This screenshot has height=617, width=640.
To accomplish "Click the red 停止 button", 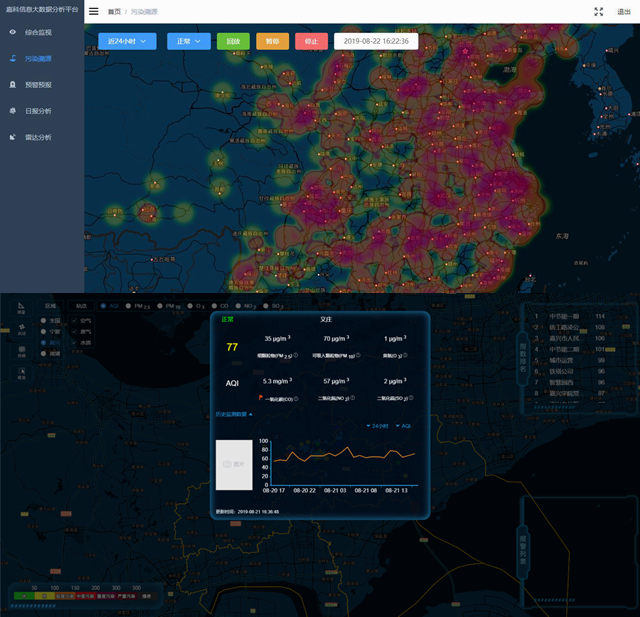I will click(x=311, y=41).
